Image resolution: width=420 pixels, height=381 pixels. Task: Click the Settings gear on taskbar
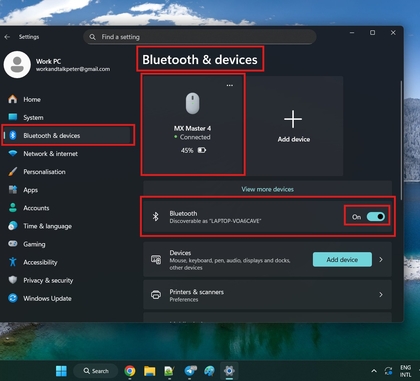pos(229,371)
